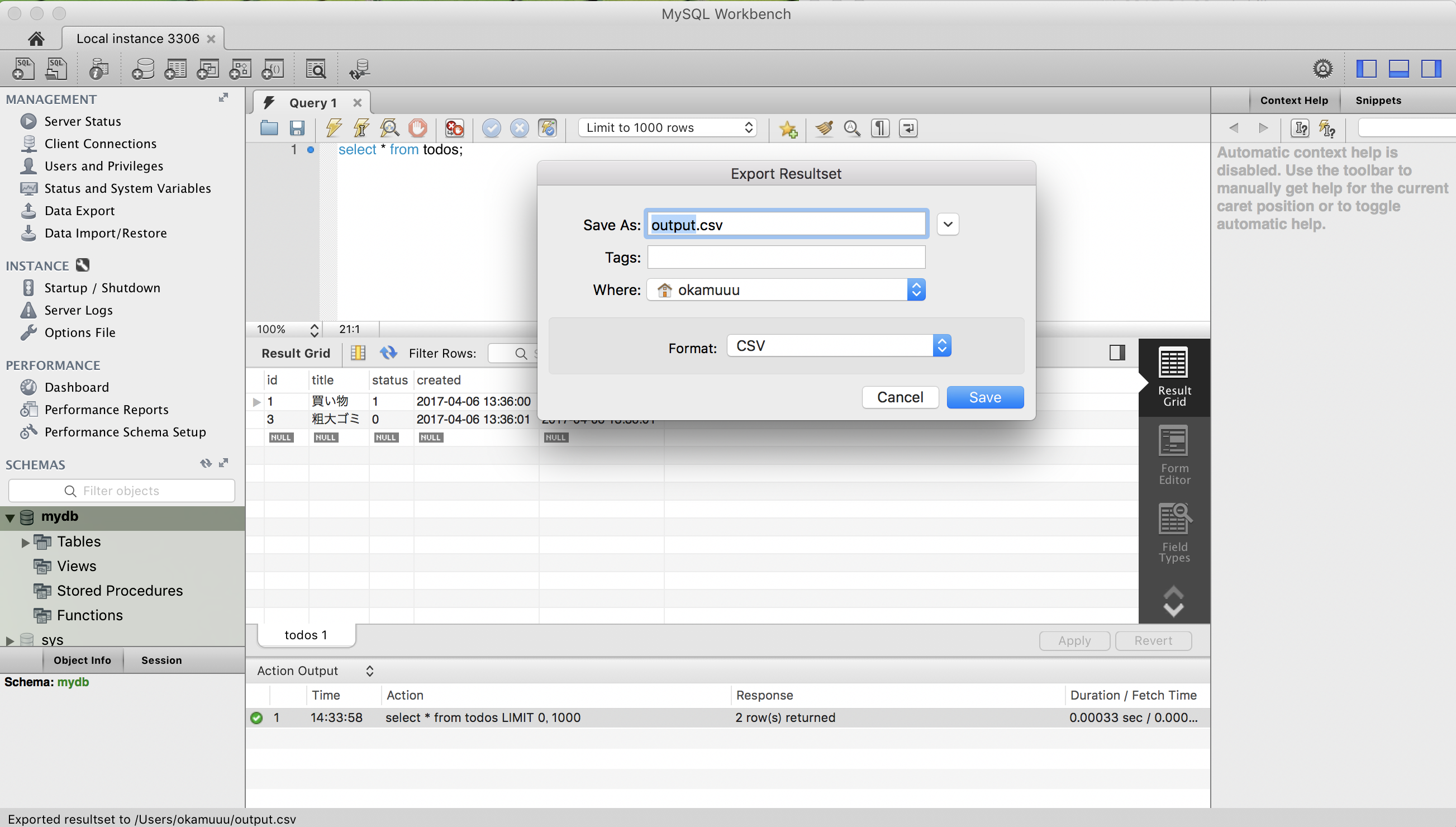Viewport: 1456px width, 827px height.
Task: Open the Where folder dropdown okamuuu
Action: (x=786, y=289)
